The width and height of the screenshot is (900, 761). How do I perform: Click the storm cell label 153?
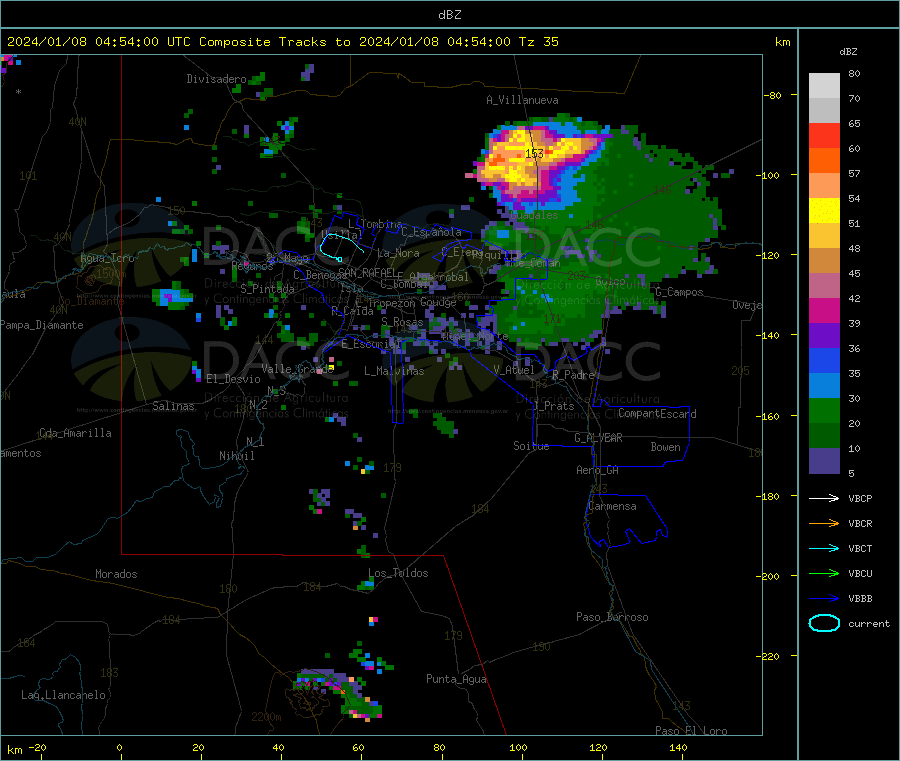pyautogui.click(x=534, y=153)
